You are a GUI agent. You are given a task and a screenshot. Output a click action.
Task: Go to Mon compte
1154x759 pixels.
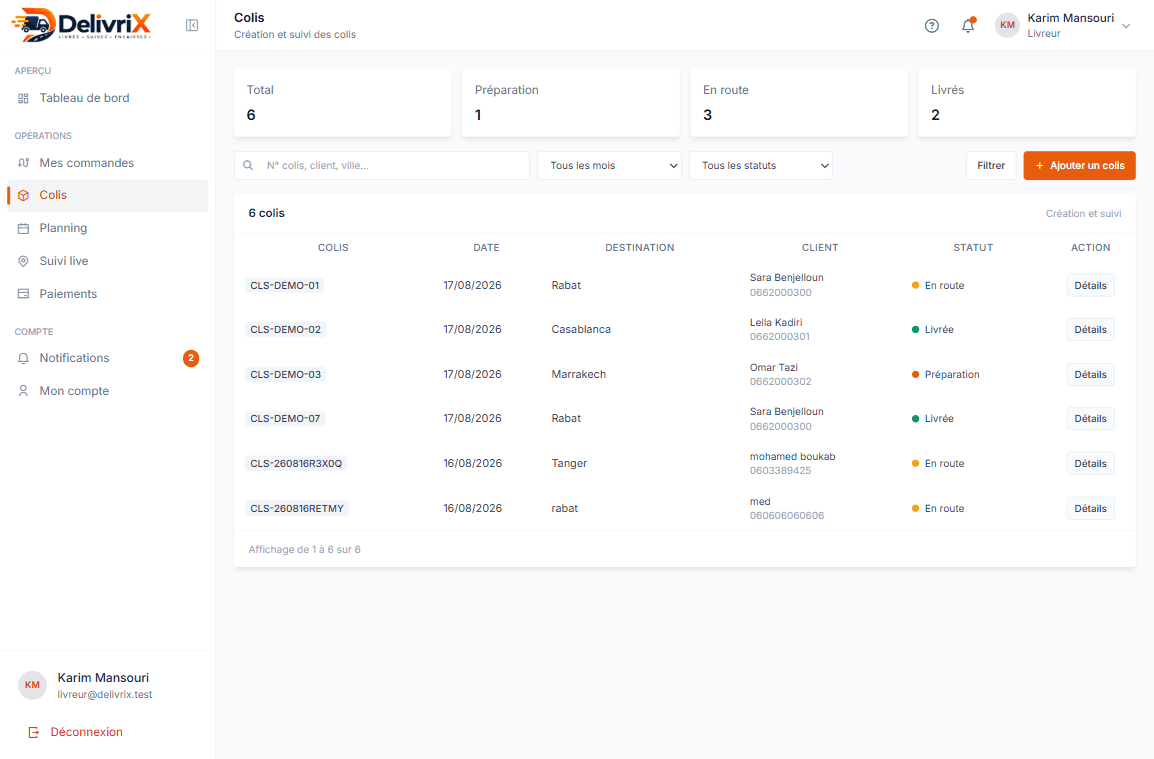click(107, 391)
